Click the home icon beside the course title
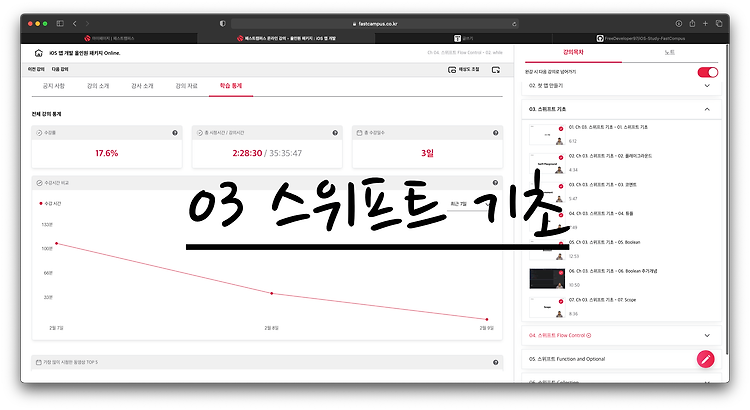This screenshot has width=750, height=410. point(39,53)
